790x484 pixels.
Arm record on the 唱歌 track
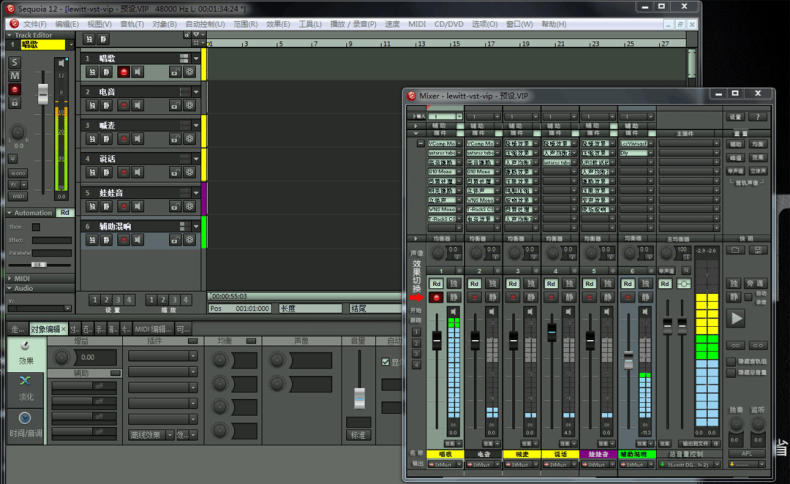(x=124, y=72)
